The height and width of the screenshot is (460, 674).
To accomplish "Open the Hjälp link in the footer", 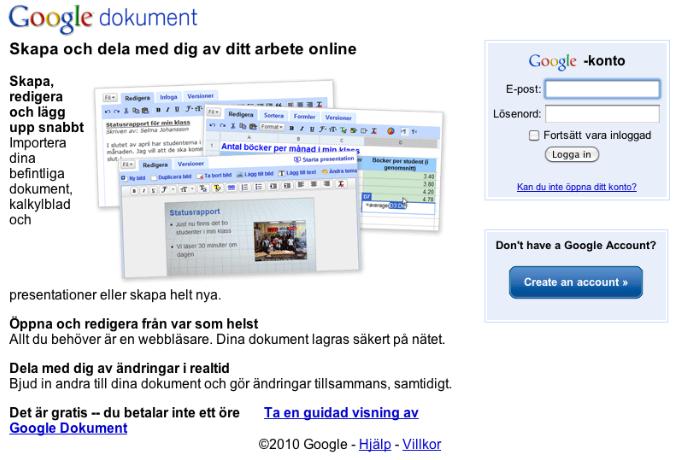I will (375, 444).
